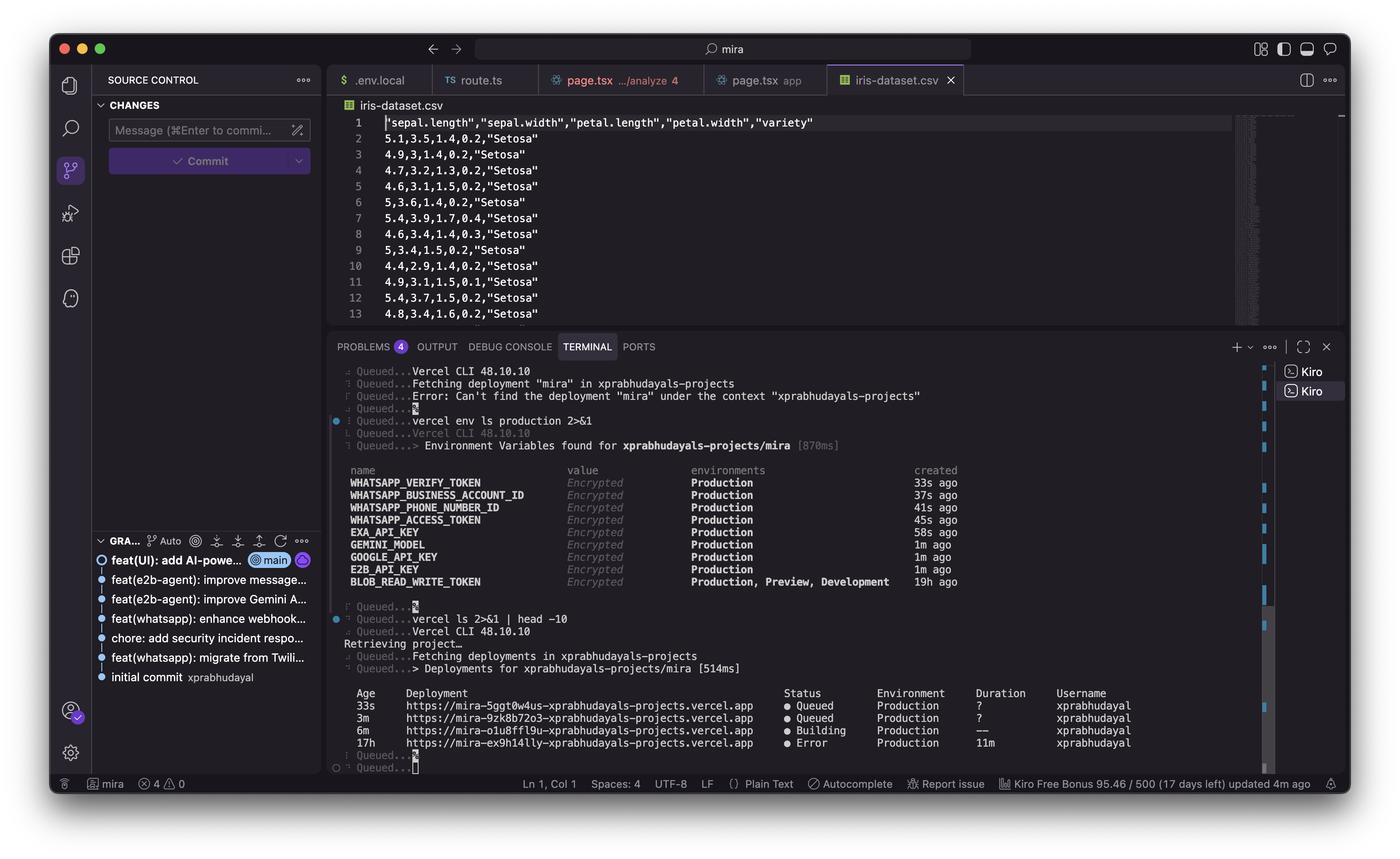1400x859 pixels.
Task: Generate commit message with sparkle icon
Action: 297,130
